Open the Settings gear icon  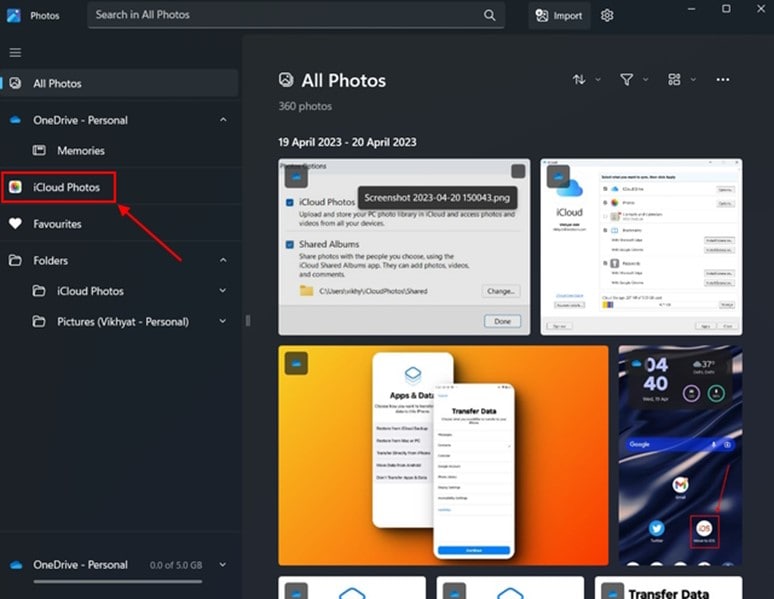point(607,15)
